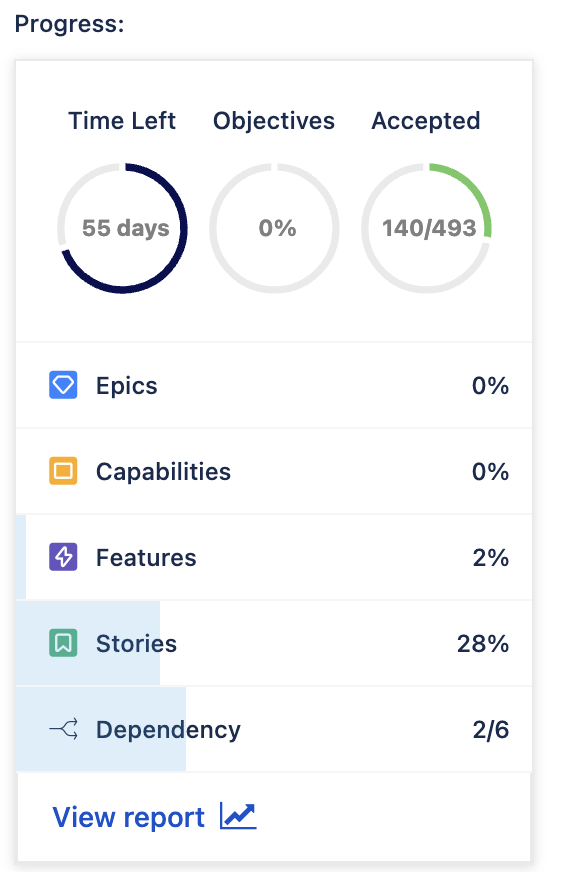
Task: Click the green Stories bookmark icon
Action: pos(63,643)
